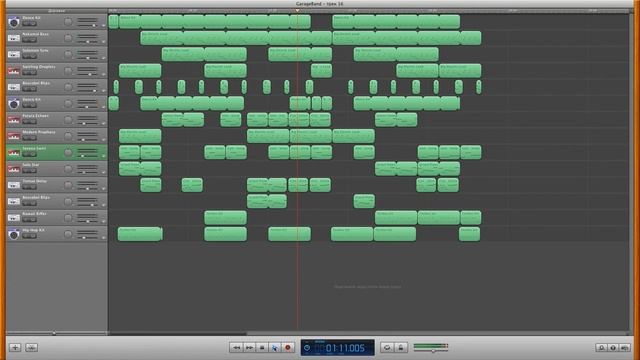Mute the Modern Prophecy track
Image resolution: width=640 pixels, height=360 pixels.
26,138
